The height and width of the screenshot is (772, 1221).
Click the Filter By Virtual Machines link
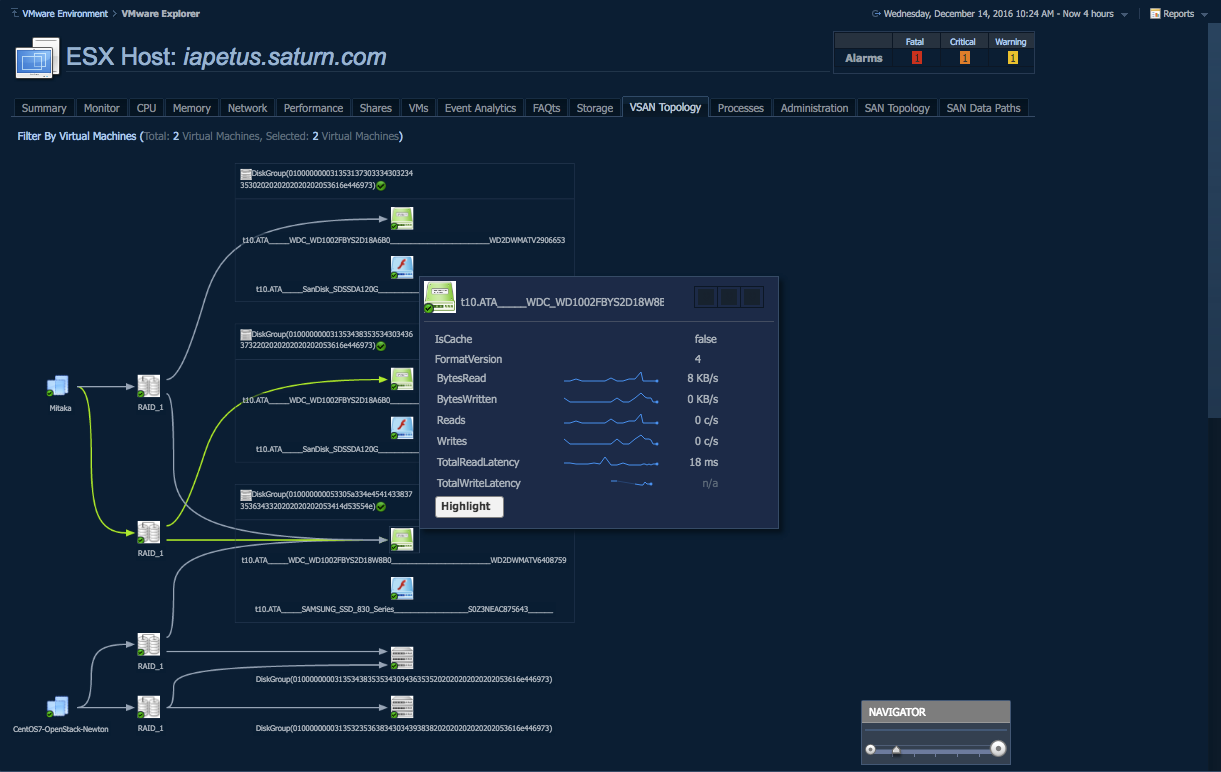(x=76, y=136)
